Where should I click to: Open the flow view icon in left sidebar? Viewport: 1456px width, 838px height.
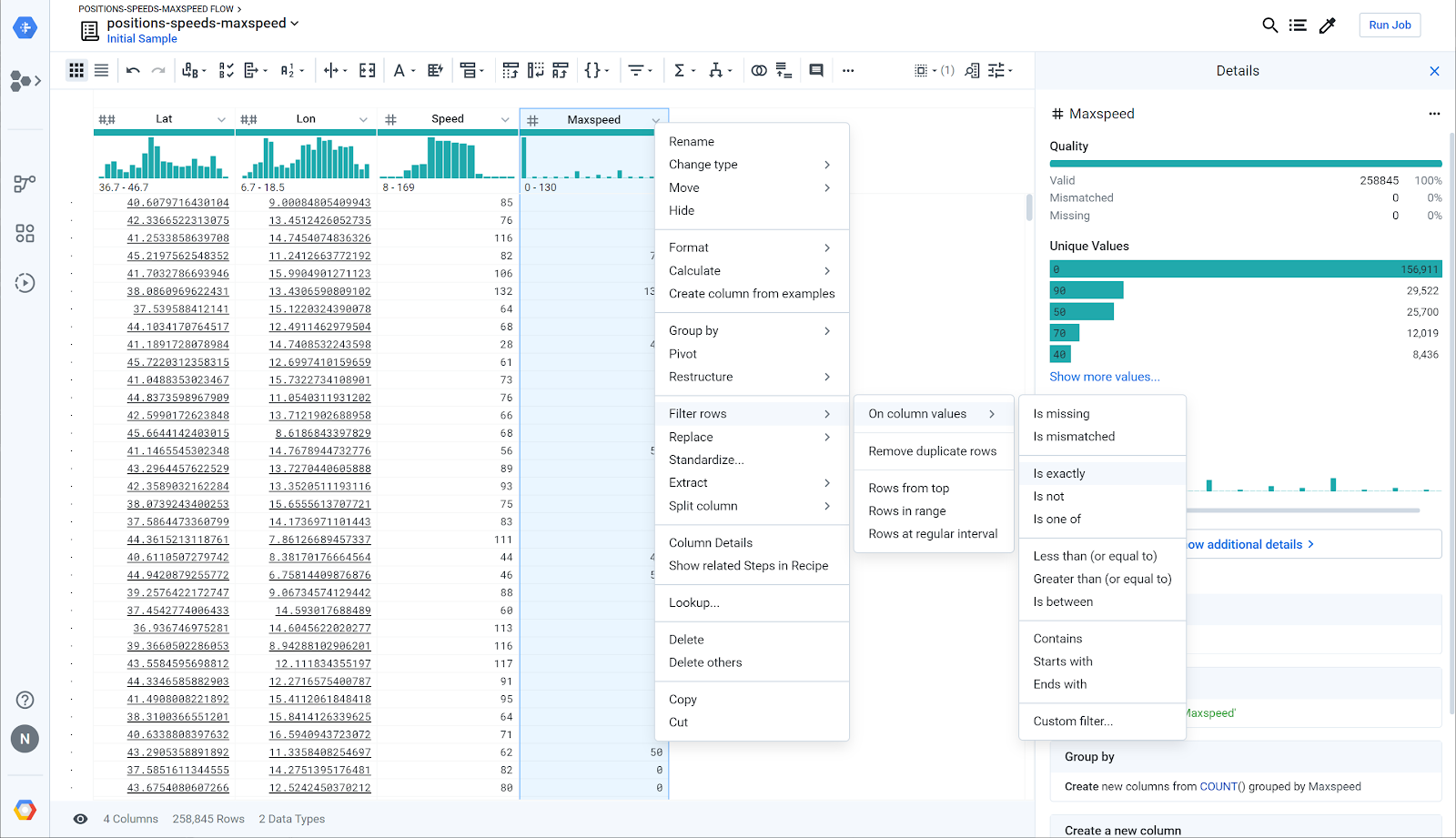click(x=25, y=184)
